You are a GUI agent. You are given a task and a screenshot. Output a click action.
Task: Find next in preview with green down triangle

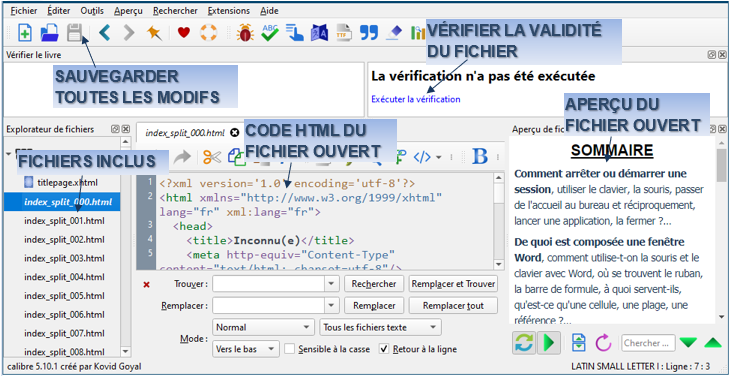688,343
